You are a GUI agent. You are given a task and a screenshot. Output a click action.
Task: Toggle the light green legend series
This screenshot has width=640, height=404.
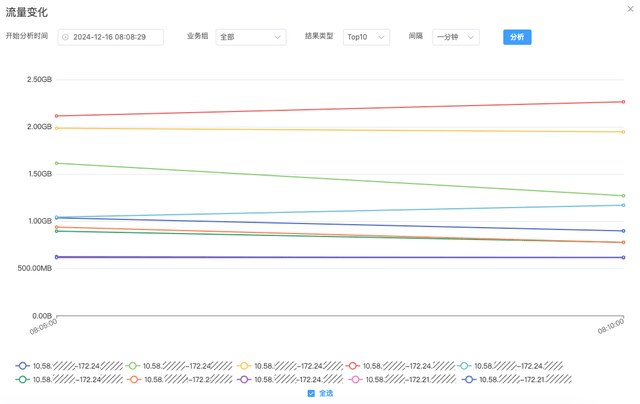(x=179, y=366)
